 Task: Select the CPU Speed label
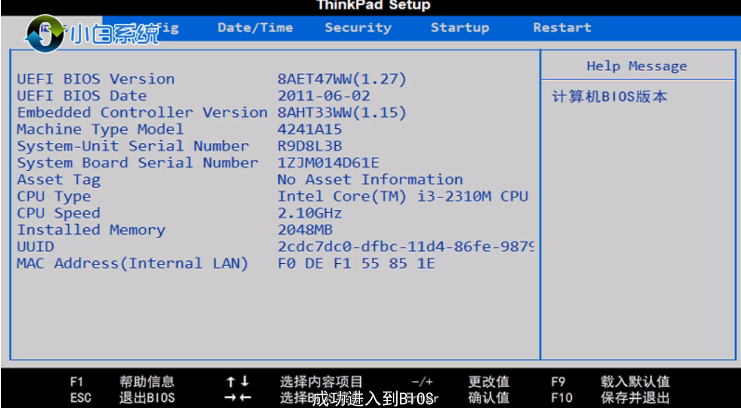pyautogui.click(x=59, y=213)
